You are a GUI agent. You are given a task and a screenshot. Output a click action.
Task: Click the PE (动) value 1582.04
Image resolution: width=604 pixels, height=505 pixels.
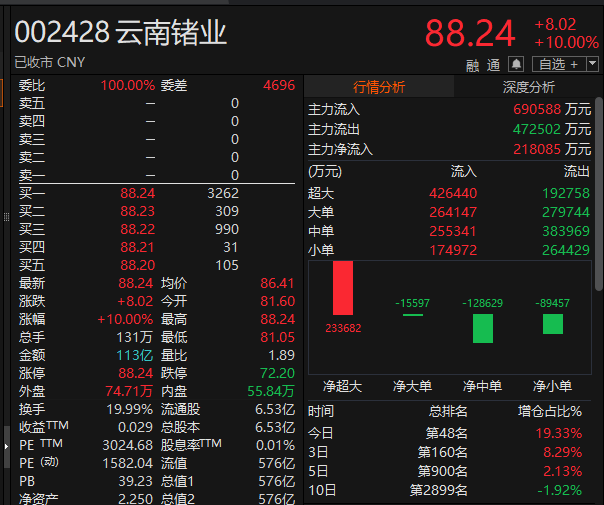128,463
